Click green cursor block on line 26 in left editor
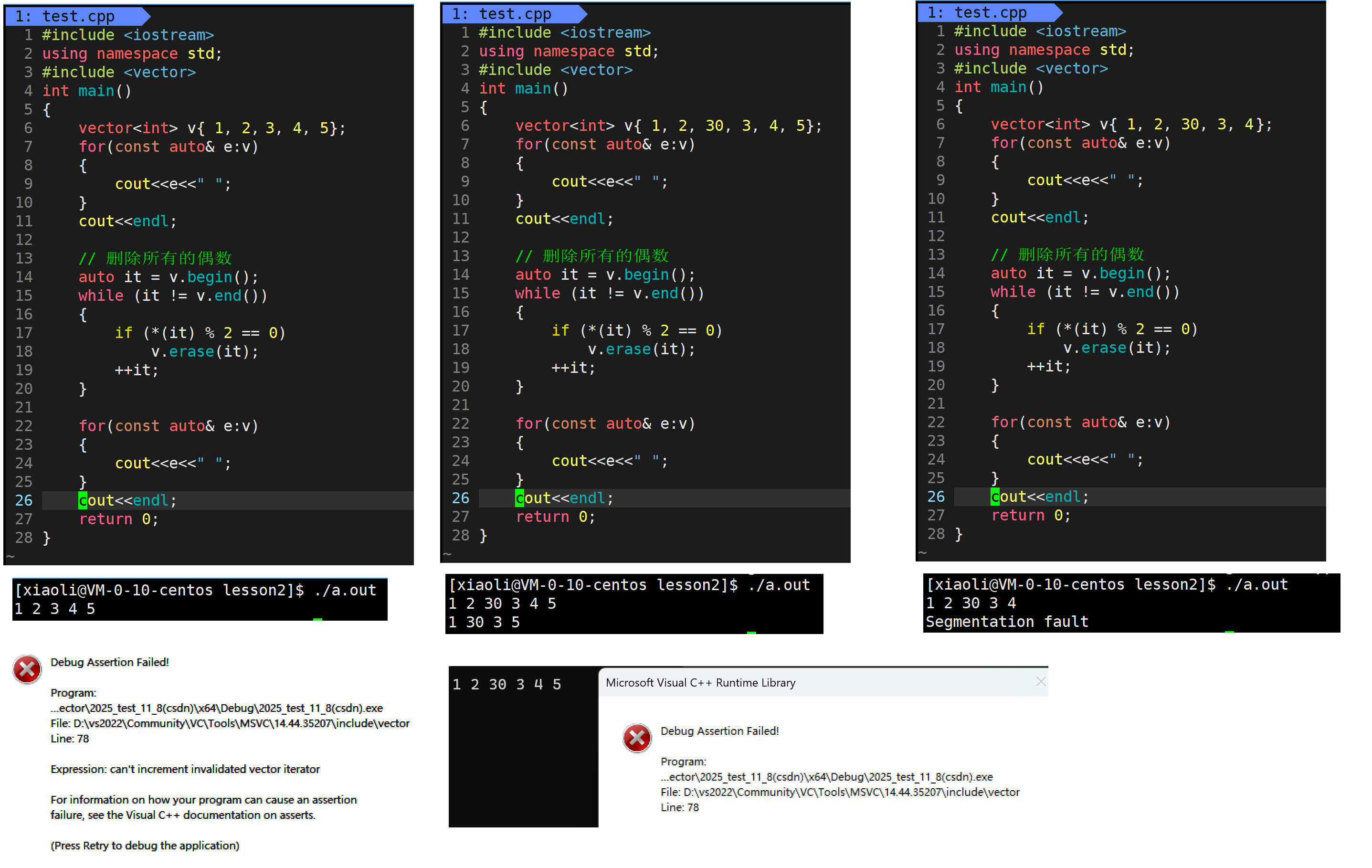The width and height of the screenshot is (1372, 868). pos(83,500)
